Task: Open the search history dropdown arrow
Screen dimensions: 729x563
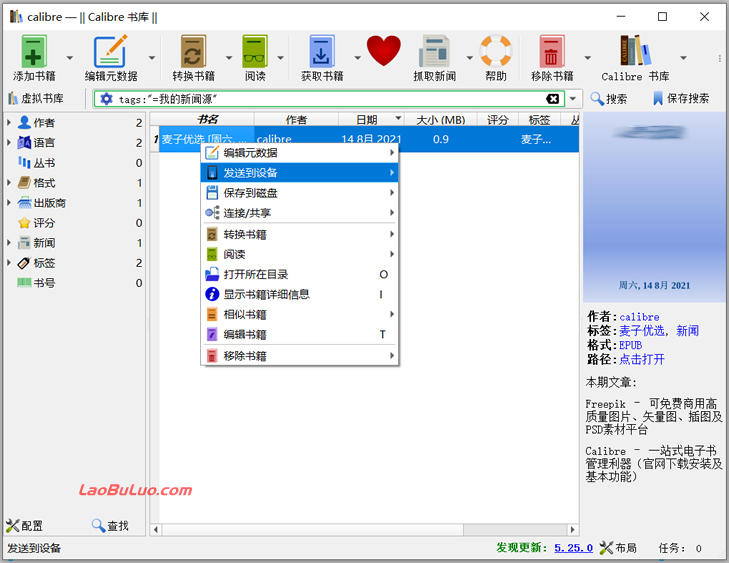Action: pyautogui.click(x=573, y=99)
